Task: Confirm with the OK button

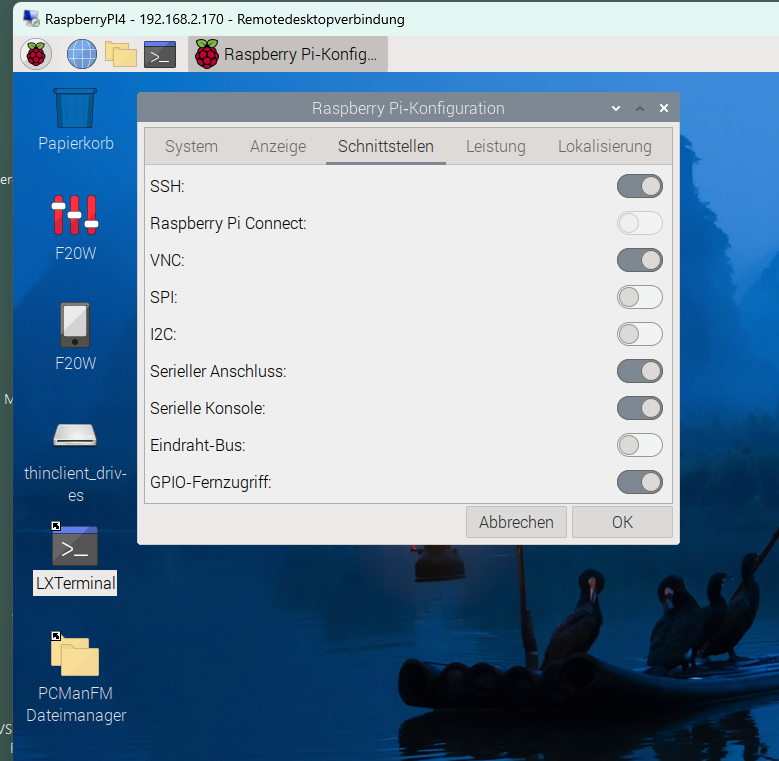Action: 622,522
